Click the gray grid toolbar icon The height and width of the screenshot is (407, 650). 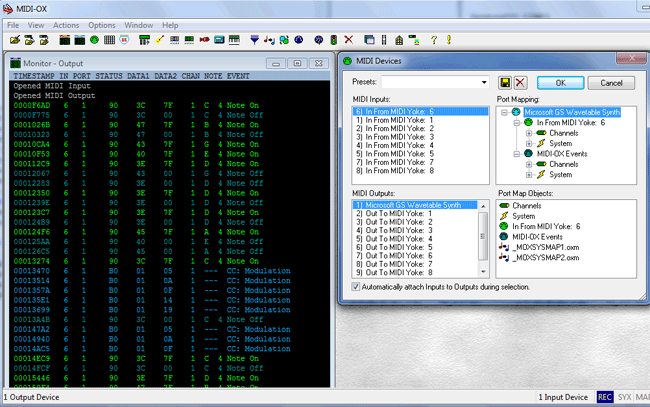(109, 40)
